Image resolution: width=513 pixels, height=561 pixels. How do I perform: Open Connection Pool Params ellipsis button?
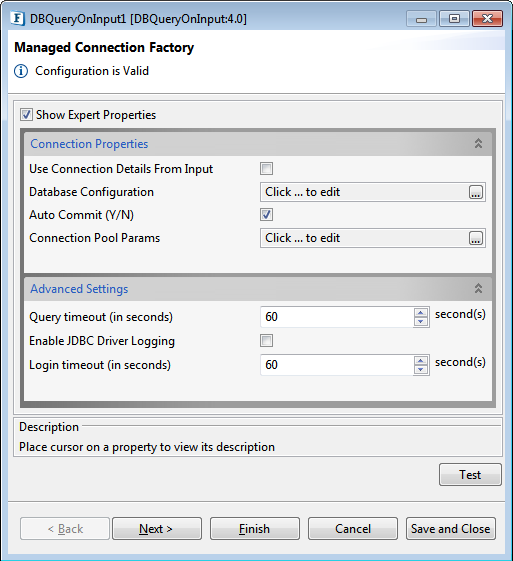476,238
